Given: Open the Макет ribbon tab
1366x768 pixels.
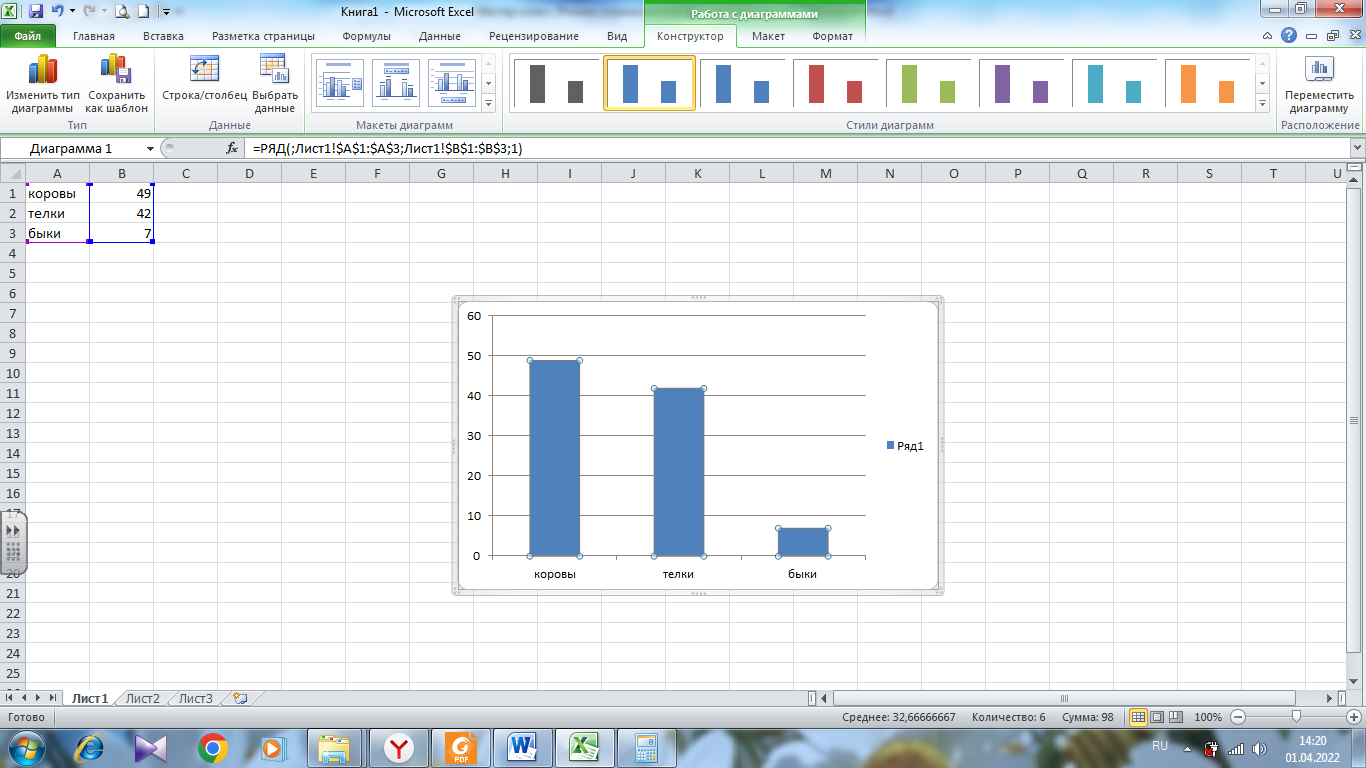Looking at the screenshot, I should pos(768,36).
